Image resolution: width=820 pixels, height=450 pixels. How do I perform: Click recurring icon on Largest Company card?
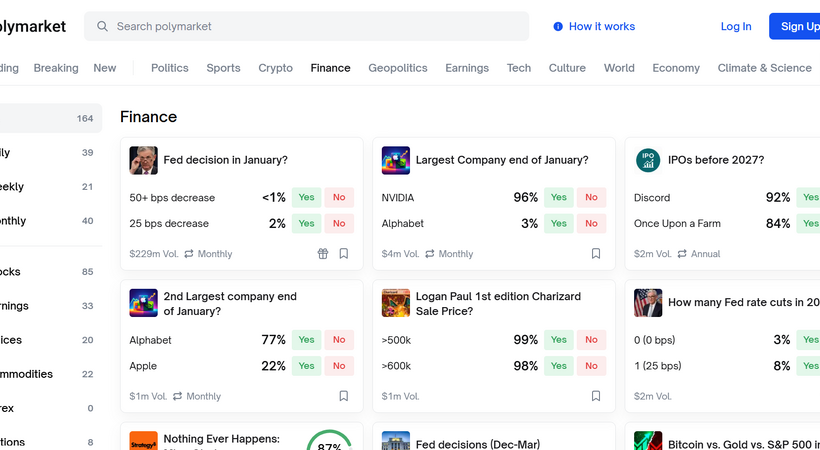click(x=430, y=254)
